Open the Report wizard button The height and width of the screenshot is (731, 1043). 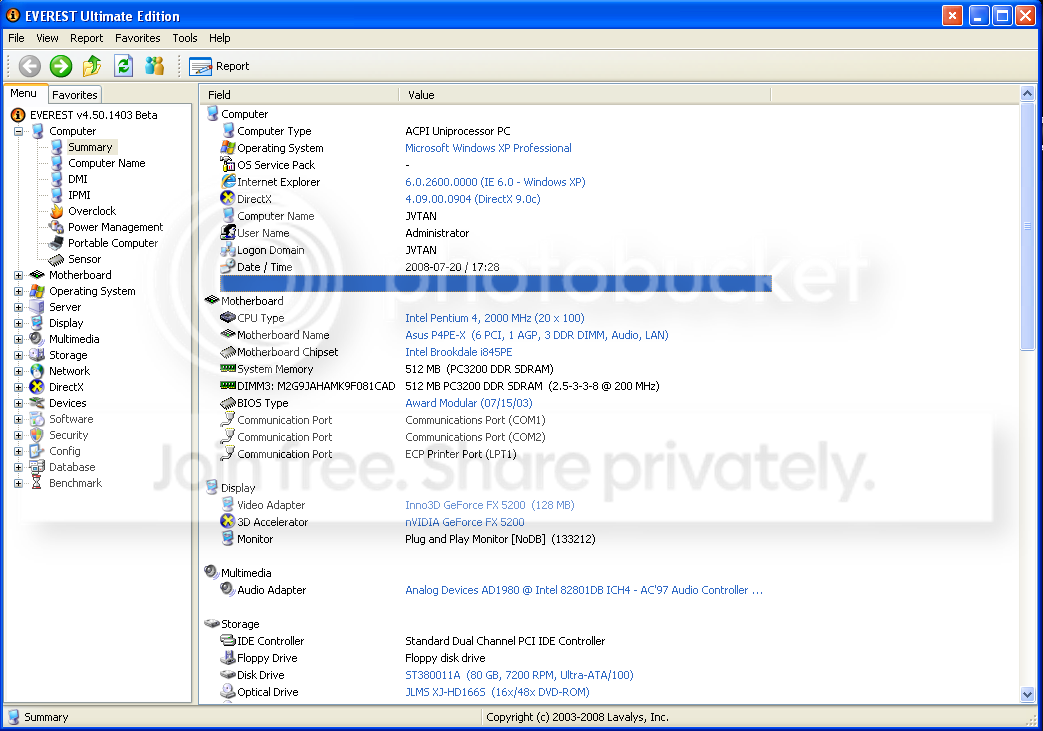click(219, 66)
